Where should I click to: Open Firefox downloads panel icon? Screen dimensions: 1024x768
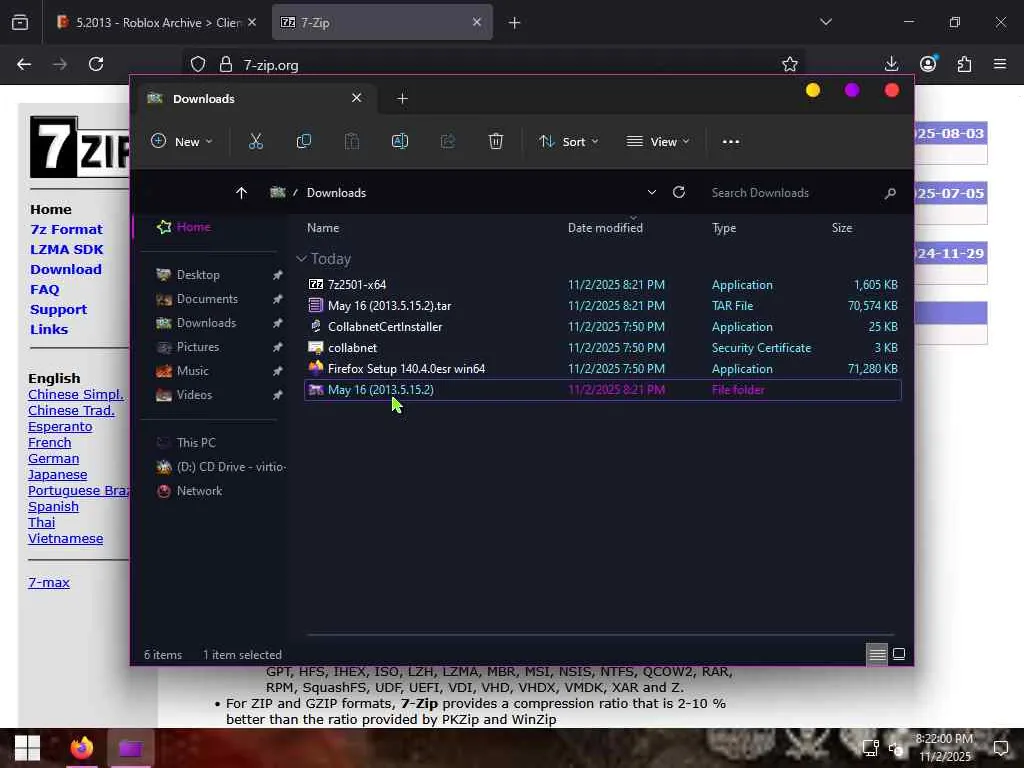(891, 64)
